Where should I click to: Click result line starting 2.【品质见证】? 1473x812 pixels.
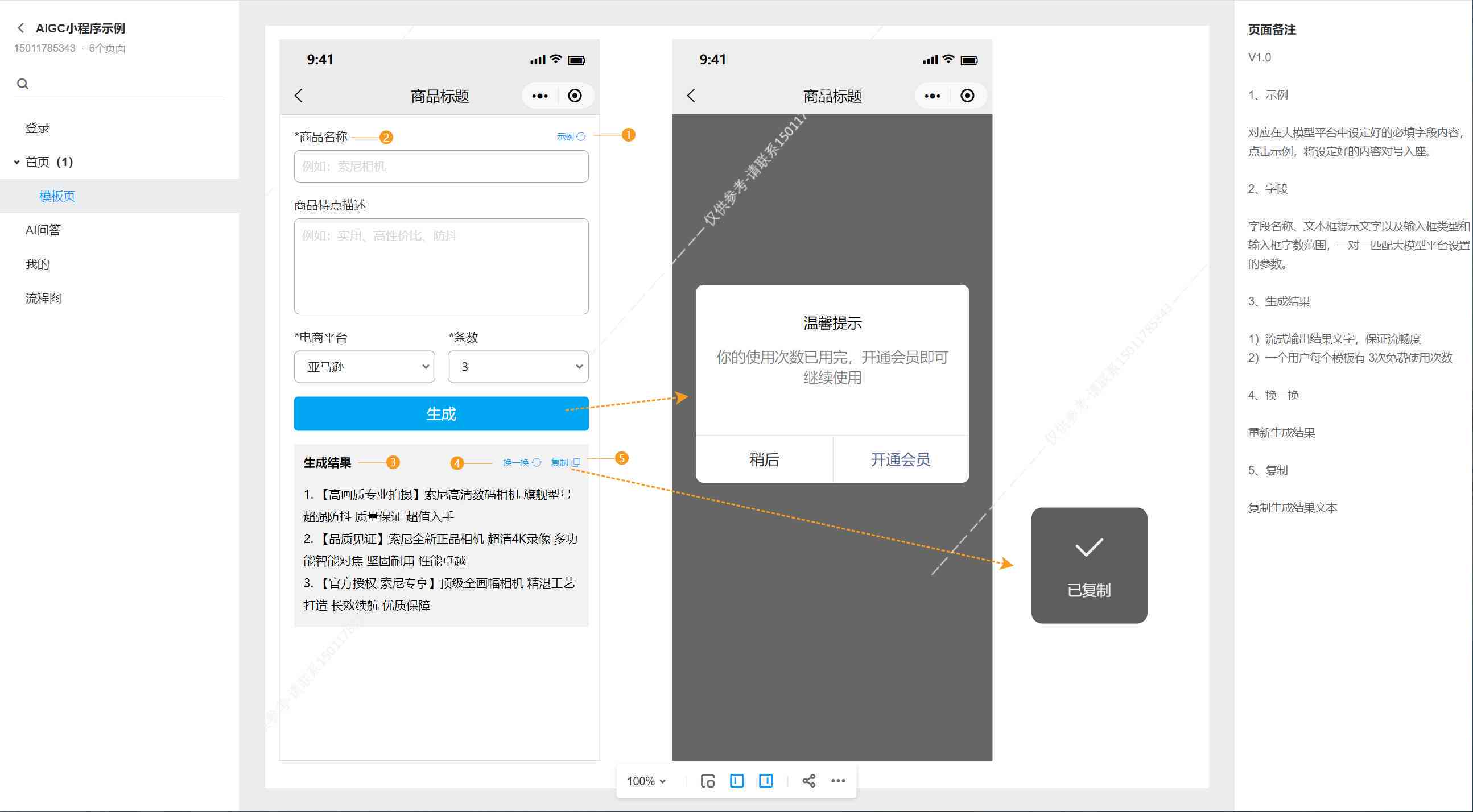click(440, 550)
